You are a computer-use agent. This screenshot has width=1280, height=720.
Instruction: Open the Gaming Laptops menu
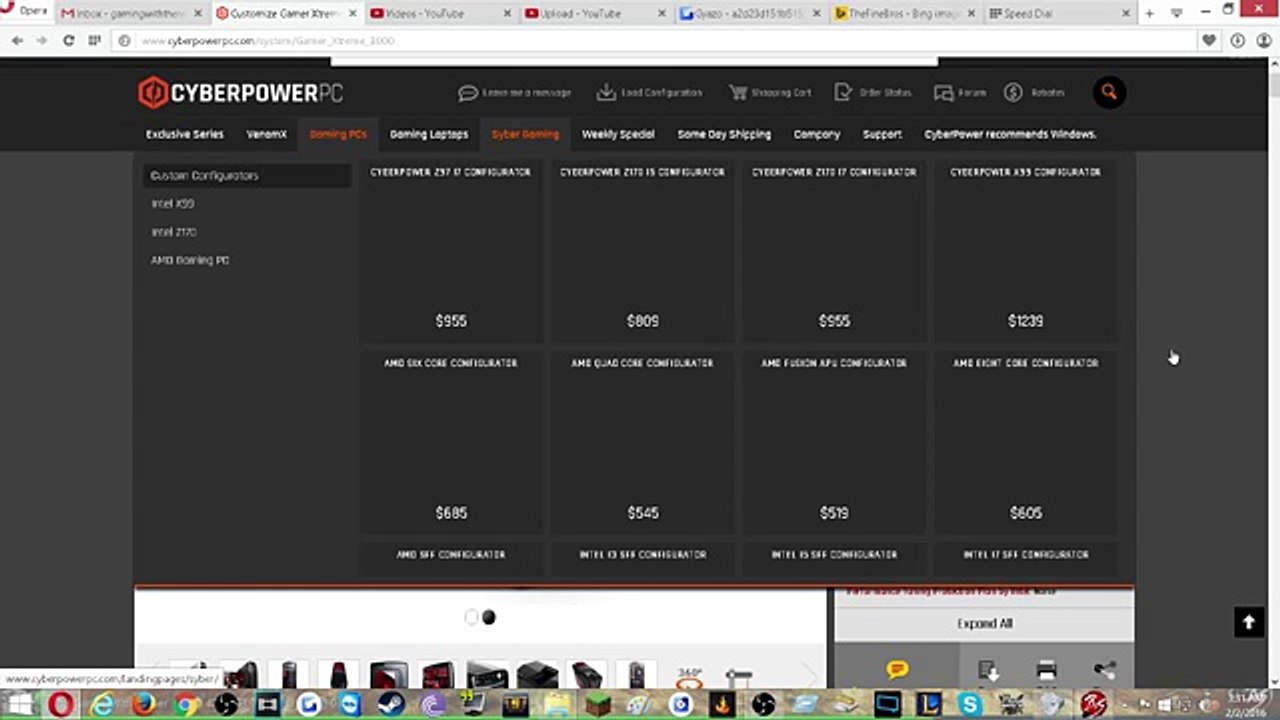[x=429, y=134]
